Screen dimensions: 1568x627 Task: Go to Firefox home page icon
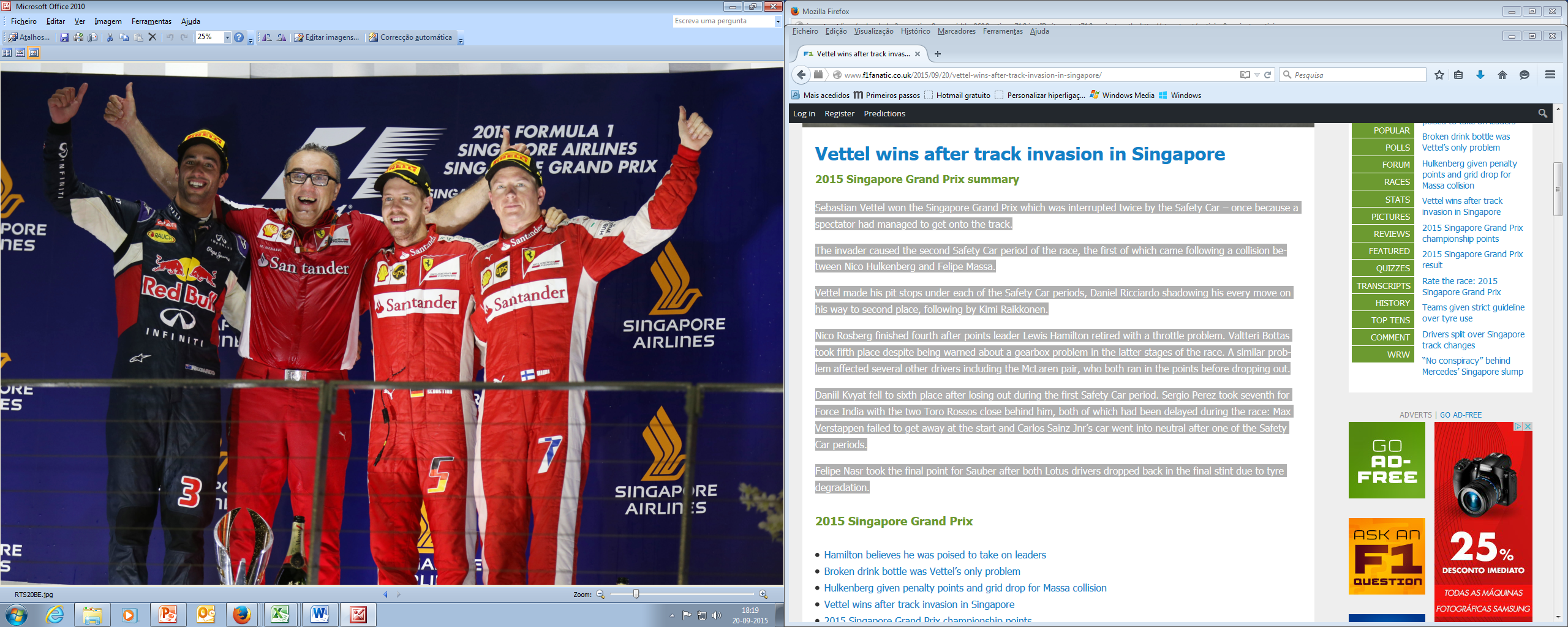click(x=1502, y=75)
